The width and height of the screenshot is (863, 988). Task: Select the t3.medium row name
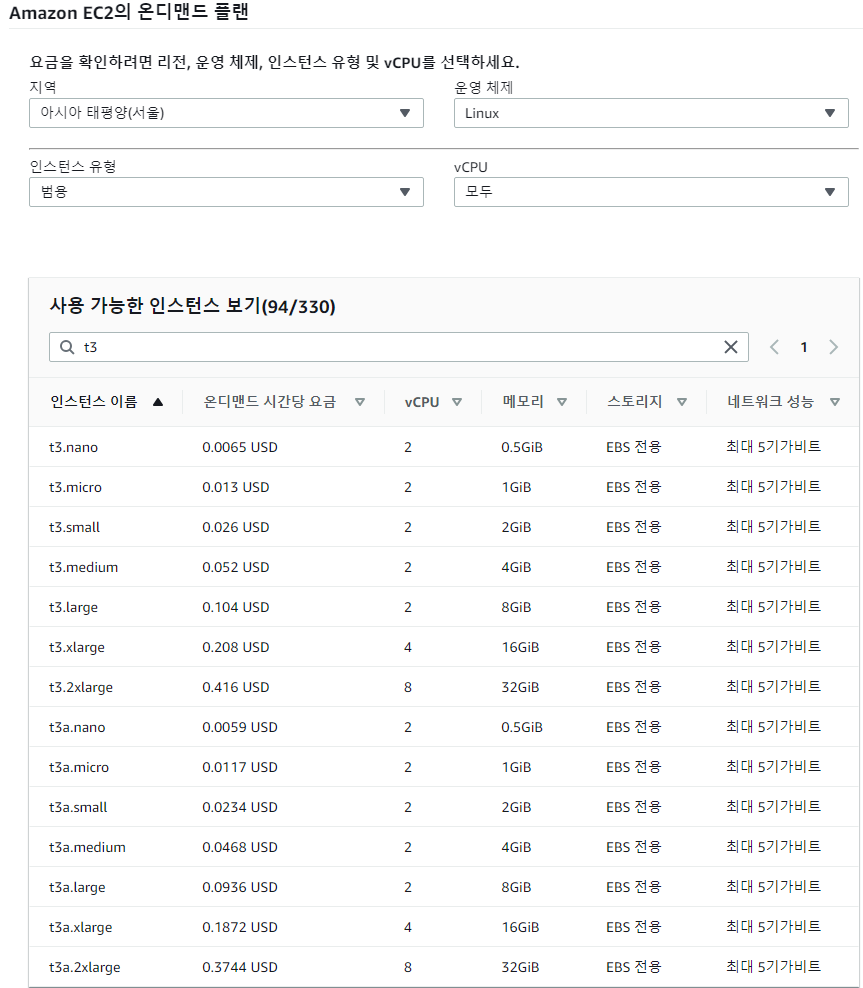click(x=84, y=567)
